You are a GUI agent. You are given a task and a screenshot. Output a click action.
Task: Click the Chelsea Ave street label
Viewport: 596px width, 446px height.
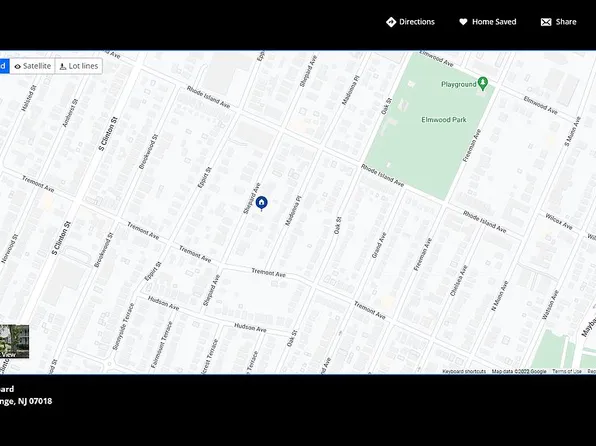pos(458,281)
